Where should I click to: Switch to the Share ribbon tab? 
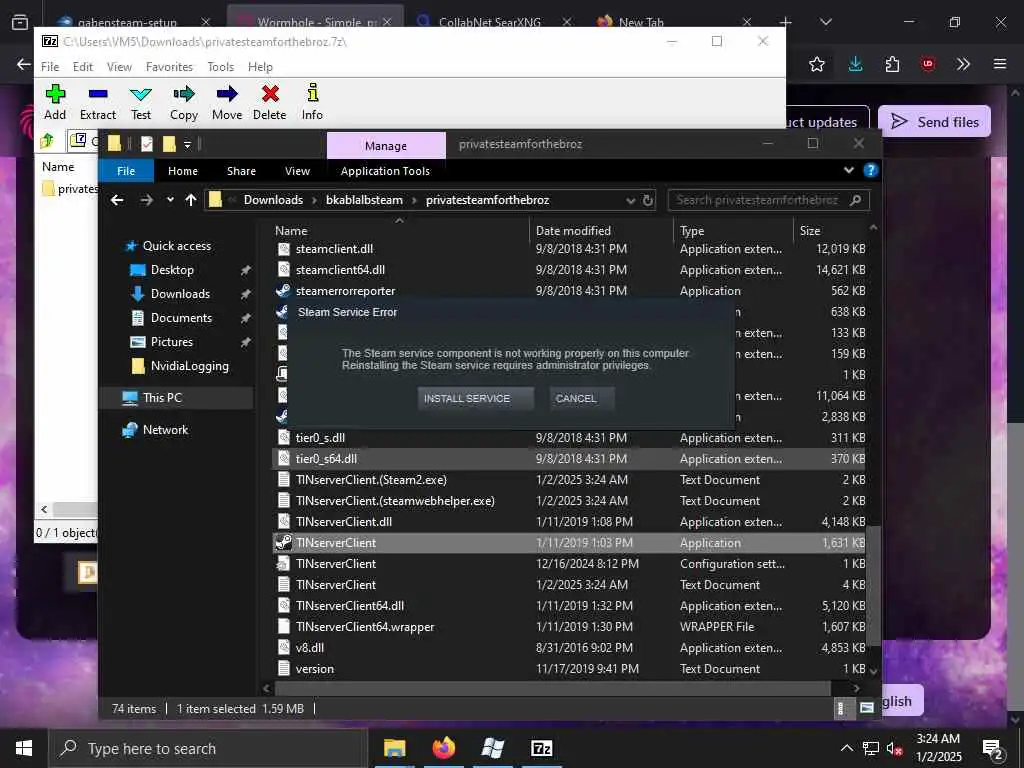(x=241, y=171)
